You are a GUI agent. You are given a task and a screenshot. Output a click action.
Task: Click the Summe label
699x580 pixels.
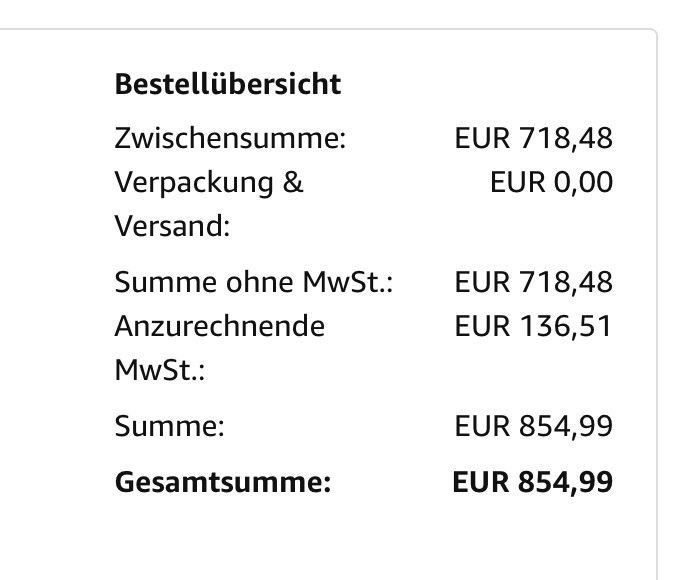169,426
